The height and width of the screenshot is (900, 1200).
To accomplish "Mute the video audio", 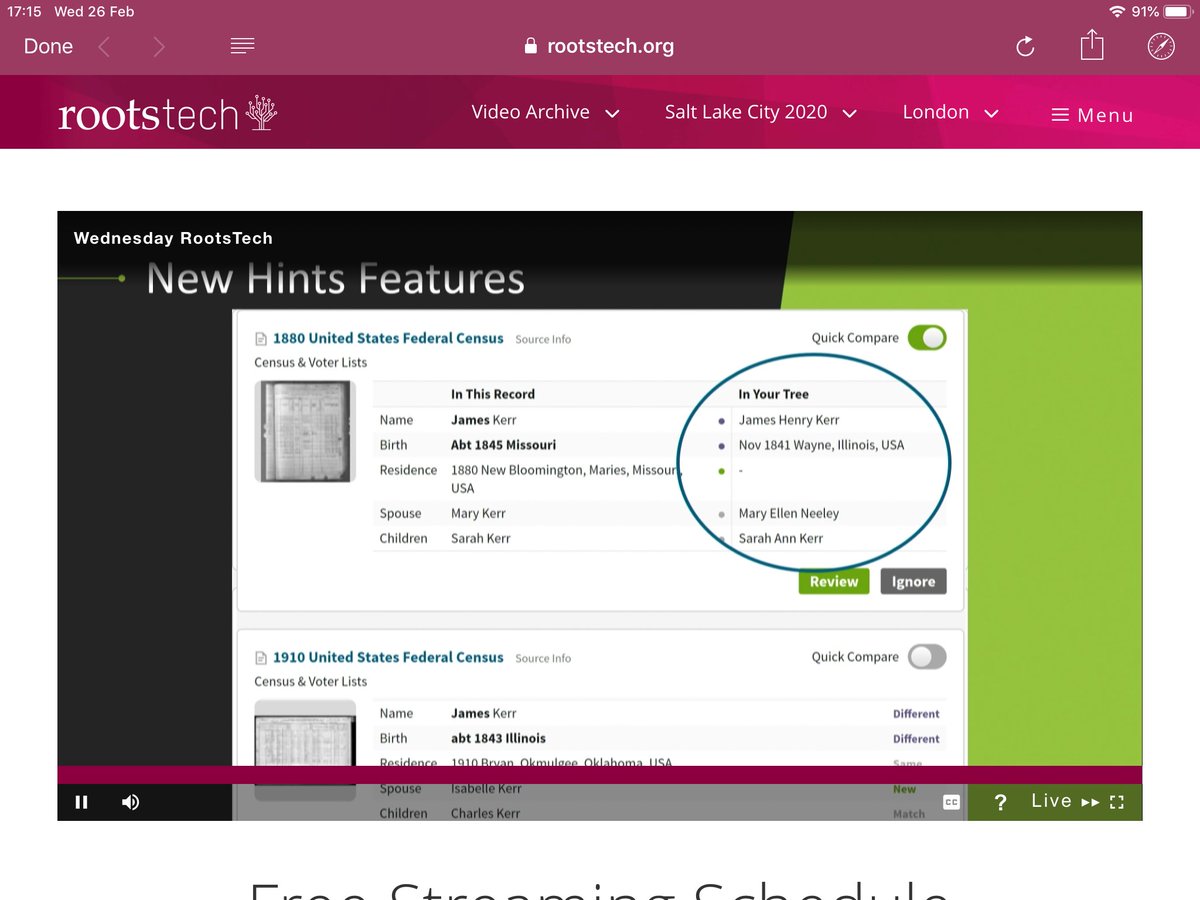I will tap(130, 801).
